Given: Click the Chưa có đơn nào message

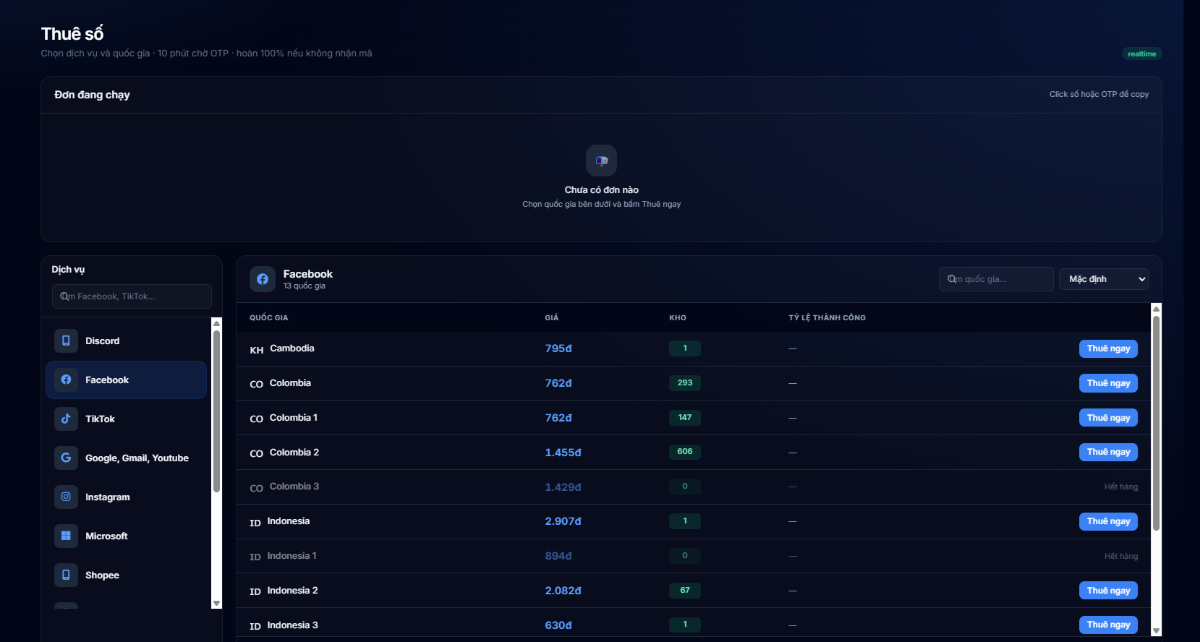Looking at the screenshot, I should [x=601, y=190].
